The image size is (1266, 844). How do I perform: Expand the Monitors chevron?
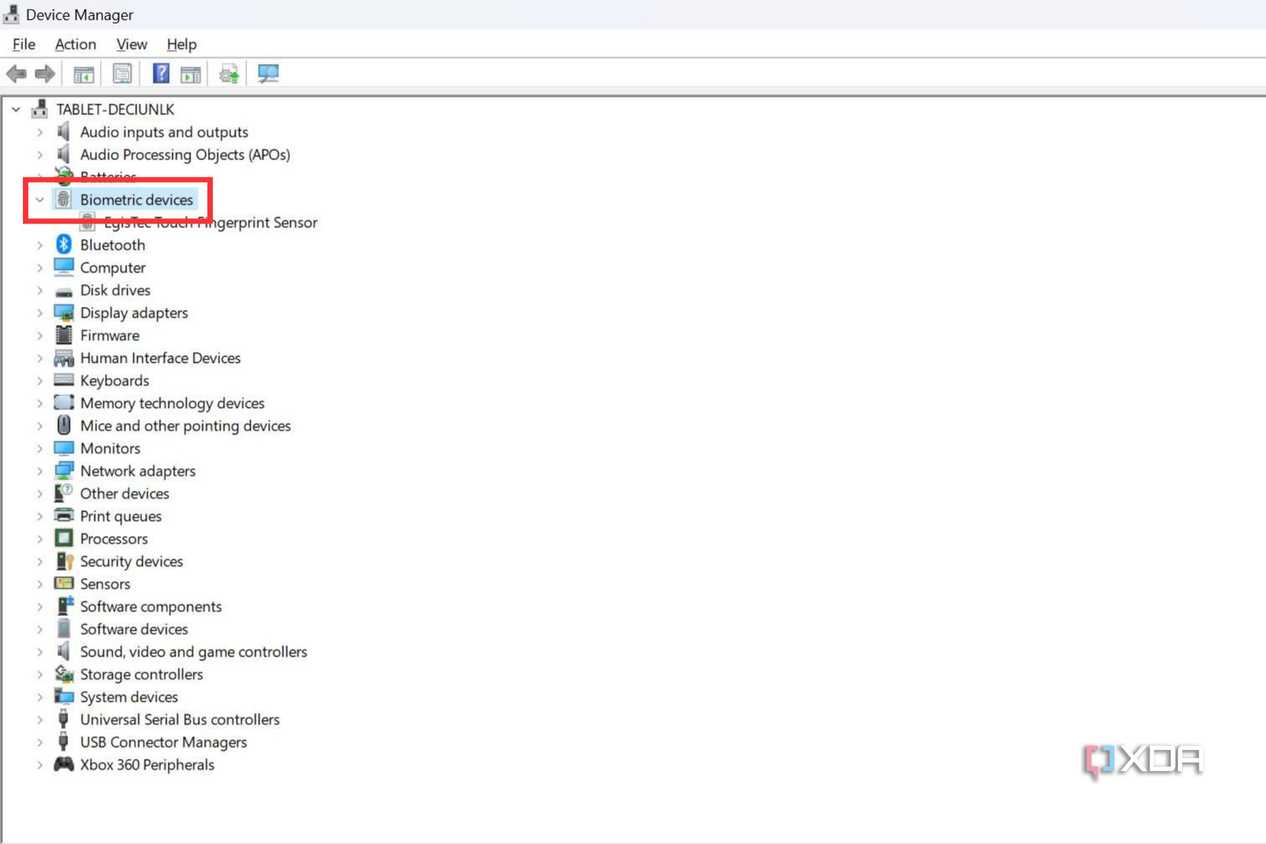[x=40, y=448]
